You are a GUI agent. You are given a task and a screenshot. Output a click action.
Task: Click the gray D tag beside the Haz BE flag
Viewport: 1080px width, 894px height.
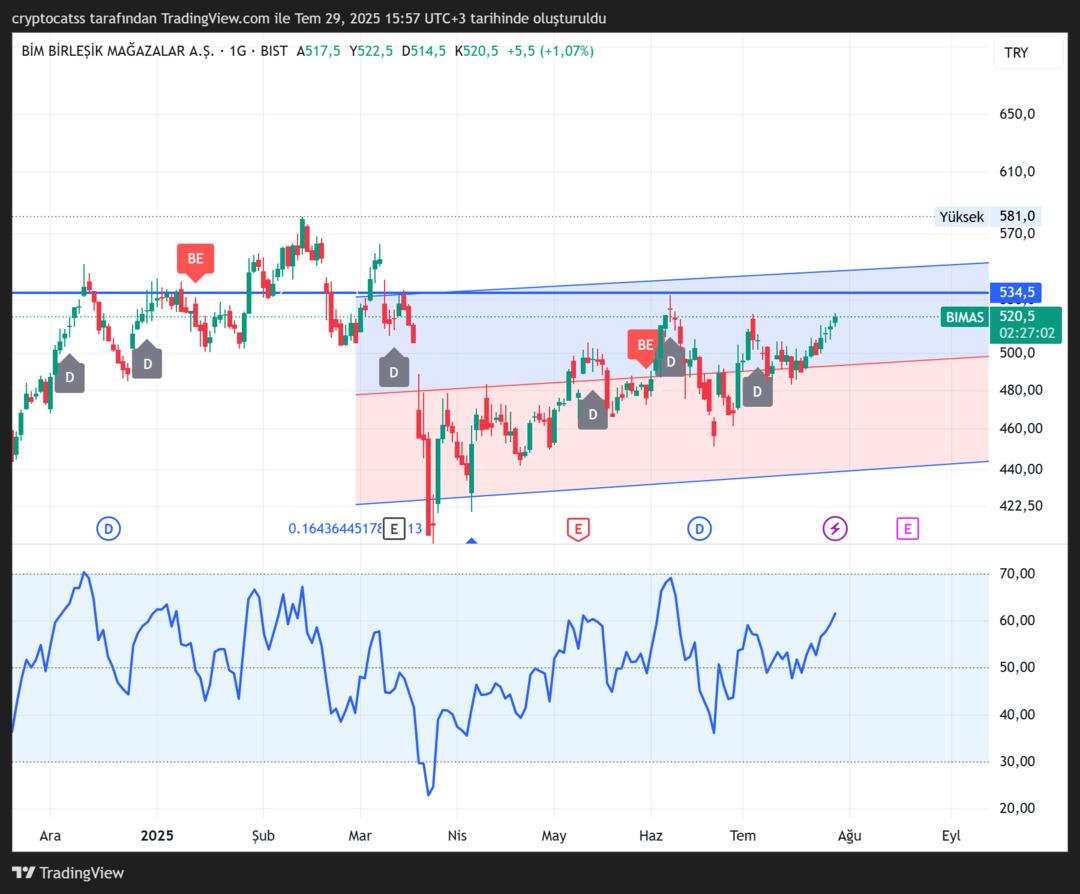click(x=671, y=357)
